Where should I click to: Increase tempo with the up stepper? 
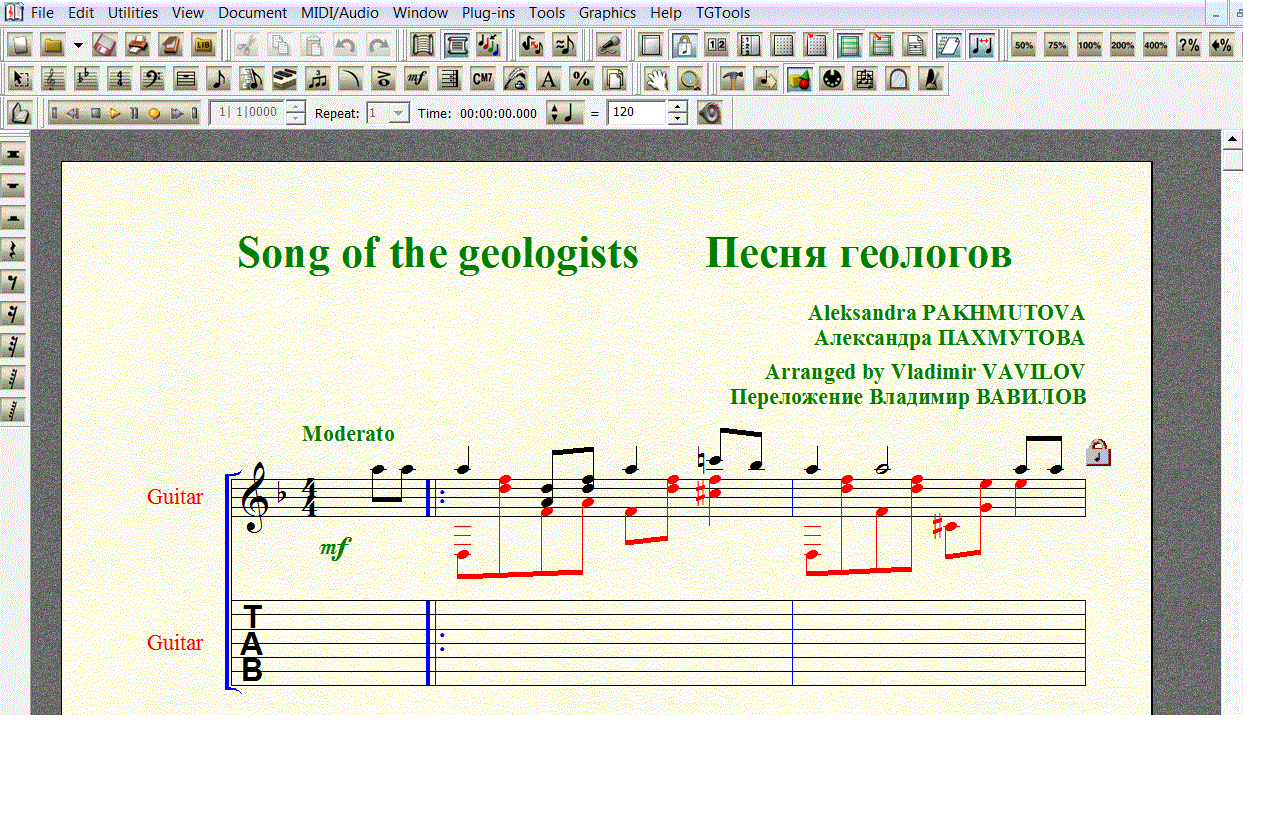[678, 107]
